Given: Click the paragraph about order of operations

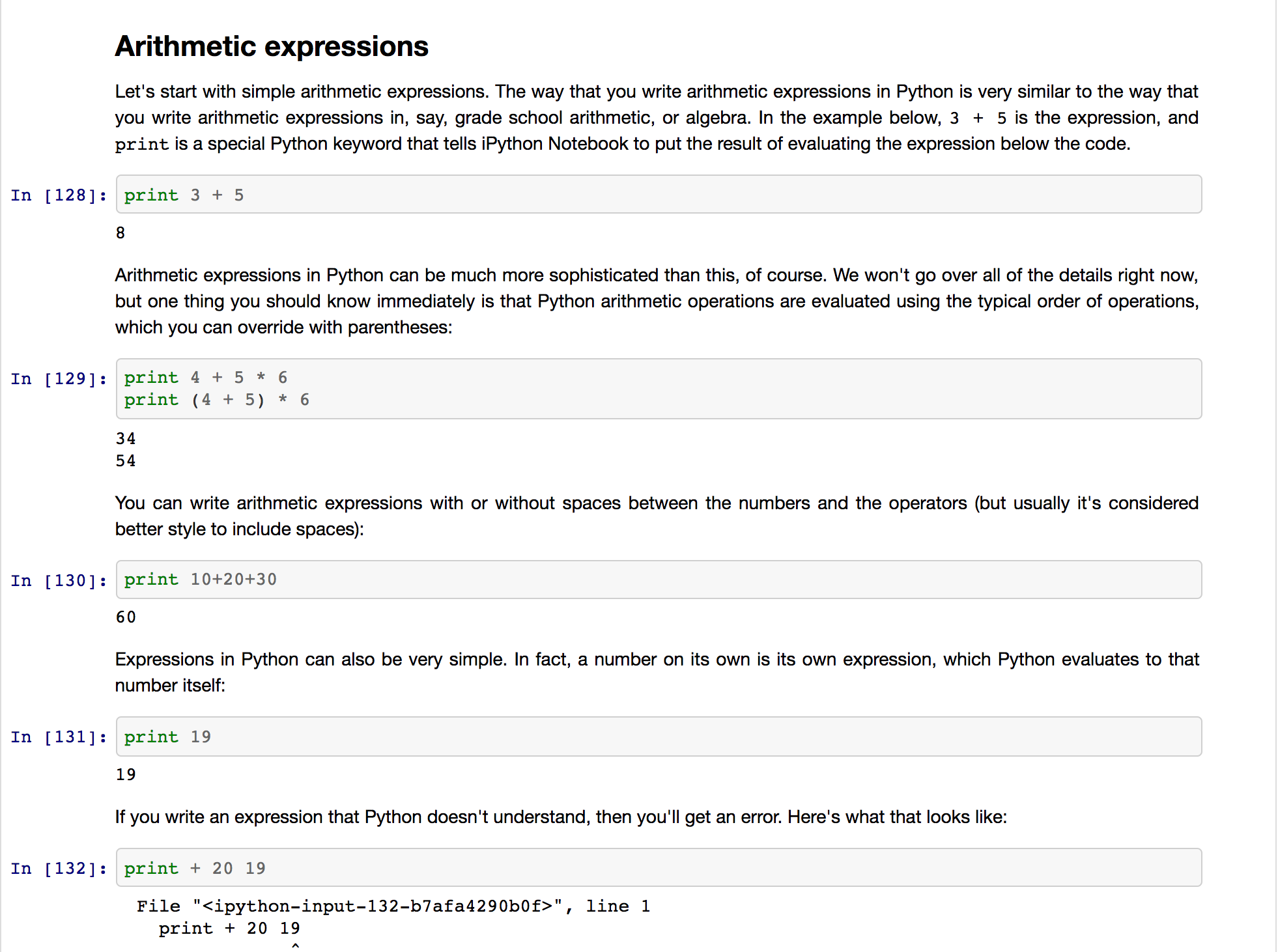Looking at the screenshot, I should coord(657,301).
